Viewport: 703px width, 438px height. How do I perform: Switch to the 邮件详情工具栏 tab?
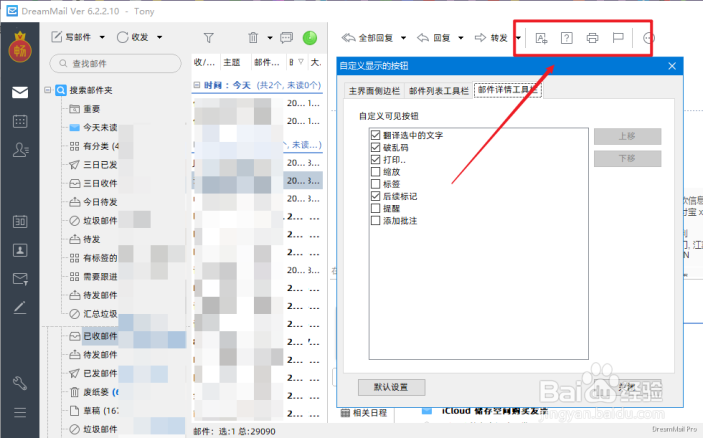(x=508, y=90)
